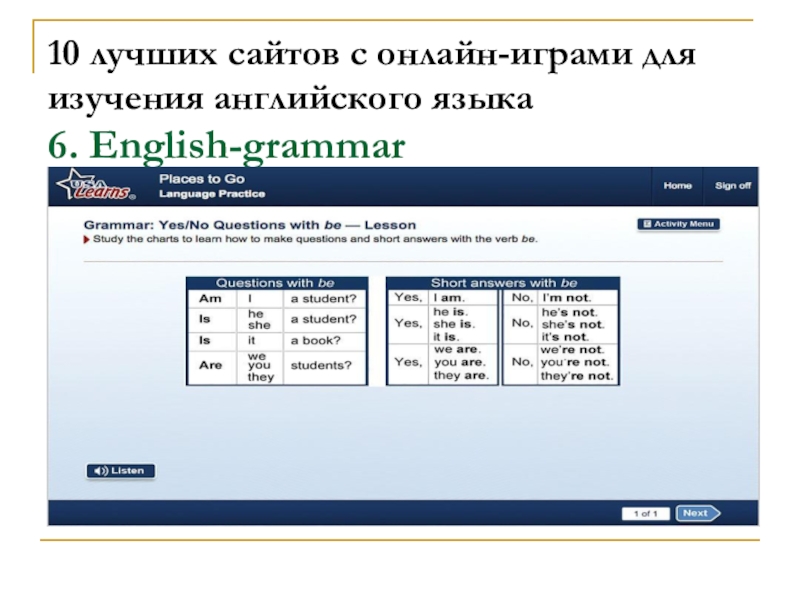This screenshot has width=800, height=600.
Task: Go to next page with Next button
Action: [697, 513]
